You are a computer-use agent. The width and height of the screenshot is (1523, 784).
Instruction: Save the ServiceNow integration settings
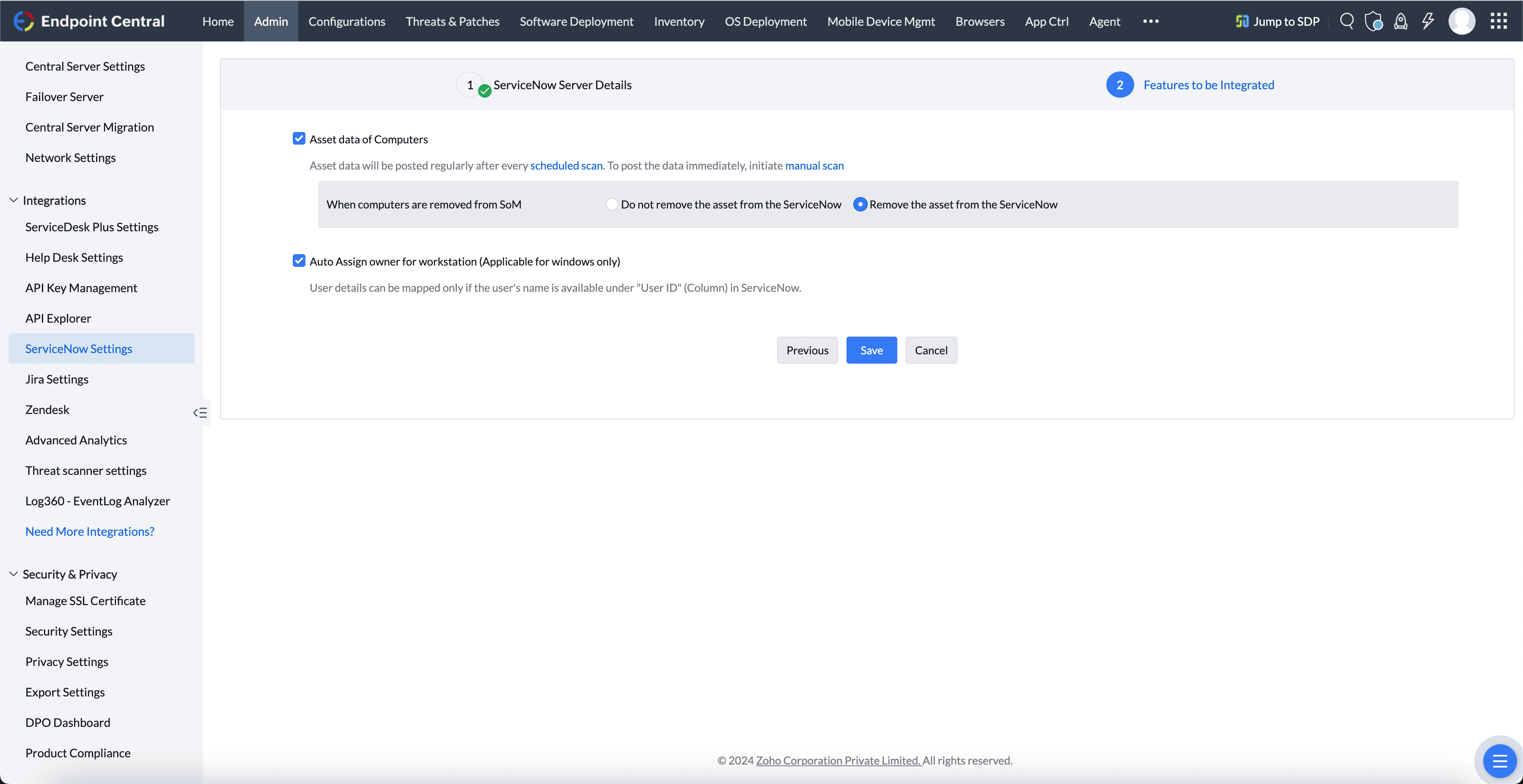click(871, 350)
